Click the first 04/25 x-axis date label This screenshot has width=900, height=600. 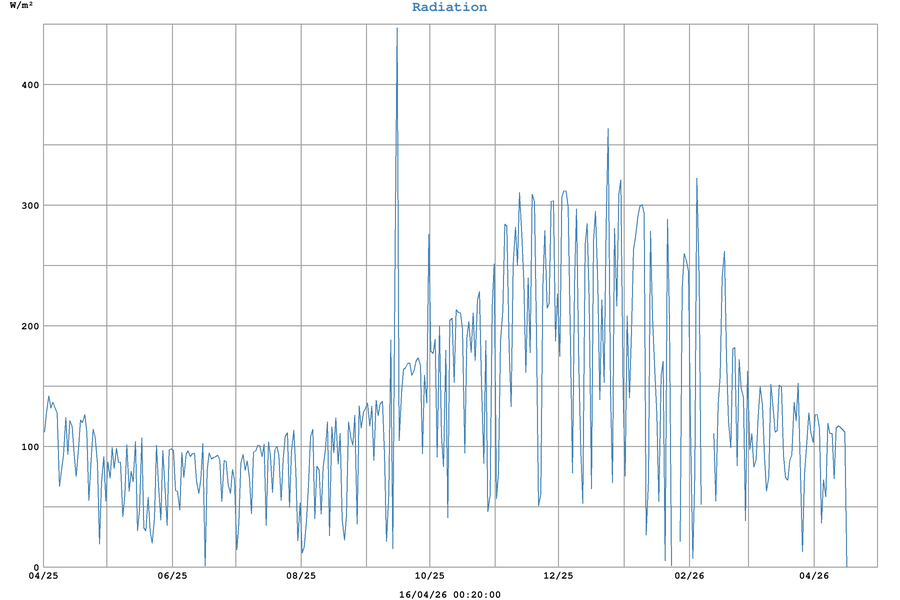coord(43,576)
